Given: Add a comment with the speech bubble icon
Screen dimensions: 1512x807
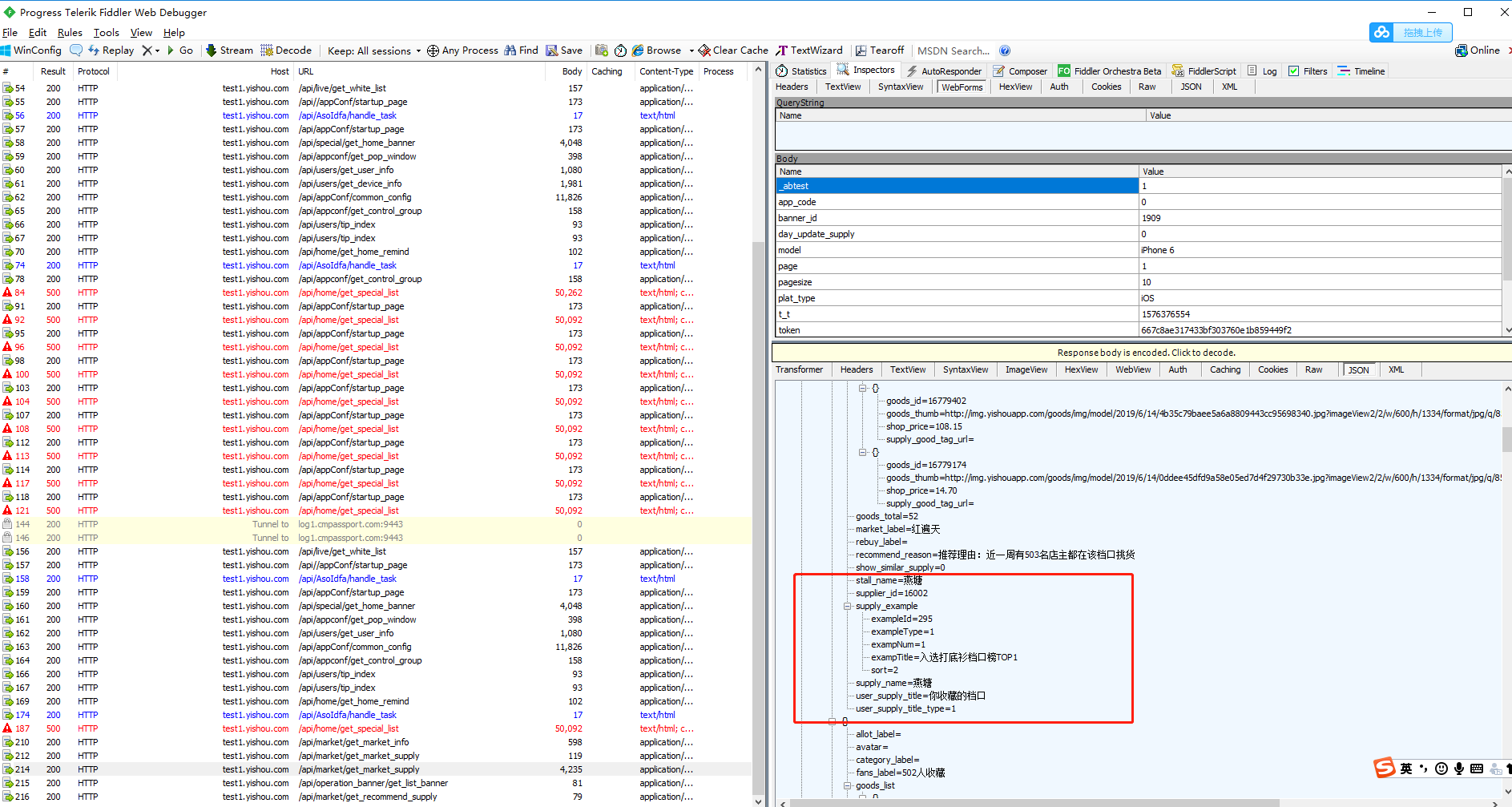Looking at the screenshot, I should point(76,50).
